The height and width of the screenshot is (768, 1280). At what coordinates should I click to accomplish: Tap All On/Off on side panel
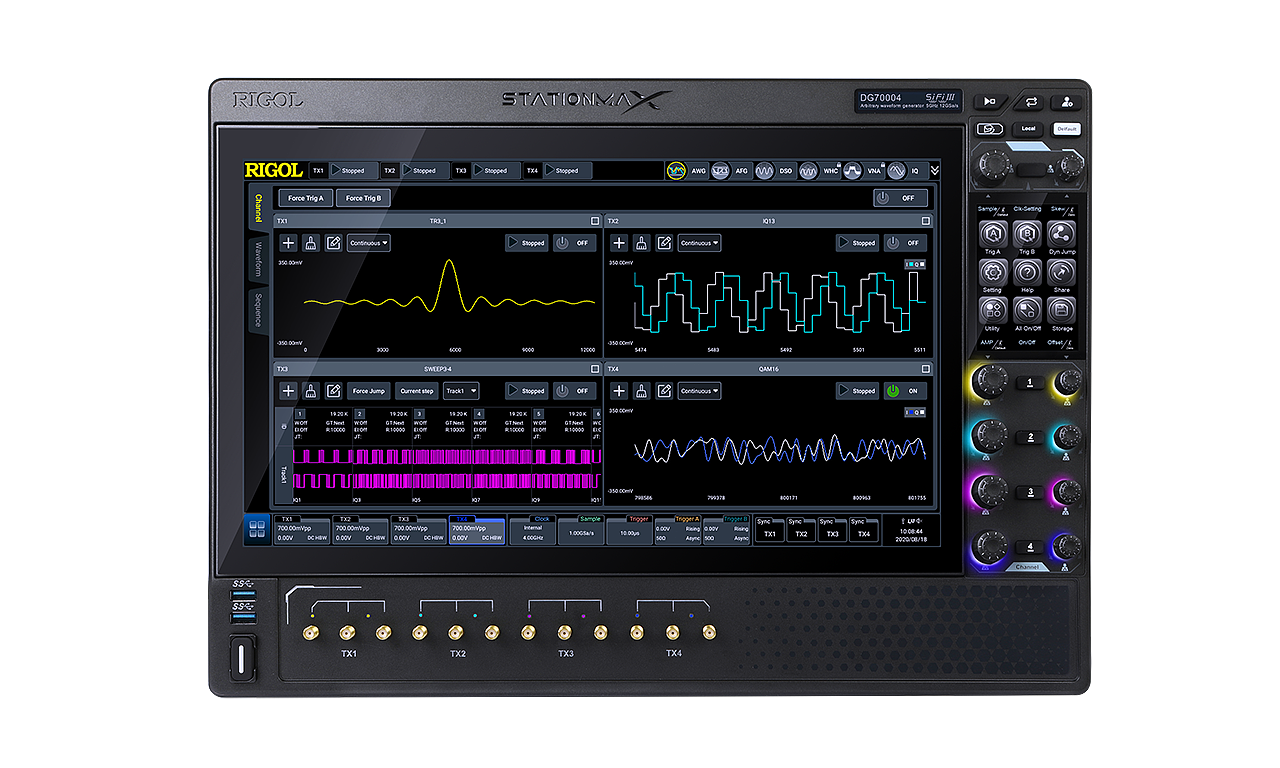pyautogui.click(x=1027, y=310)
